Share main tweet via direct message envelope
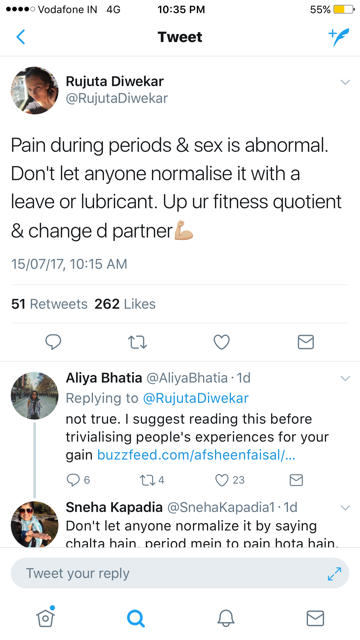The image size is (360, 640). click(x=306, y=342)
